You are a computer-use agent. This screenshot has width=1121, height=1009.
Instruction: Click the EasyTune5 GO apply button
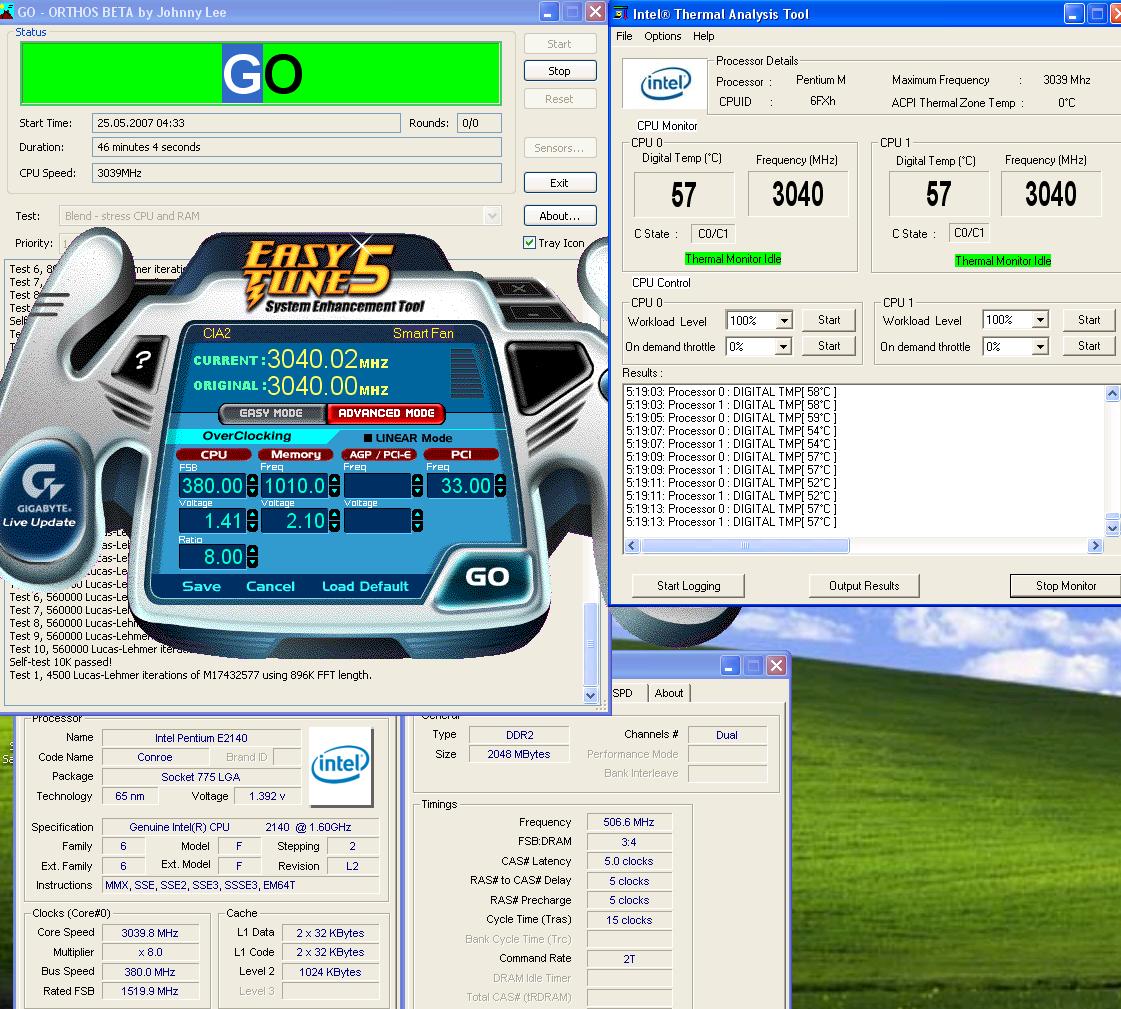487,576
